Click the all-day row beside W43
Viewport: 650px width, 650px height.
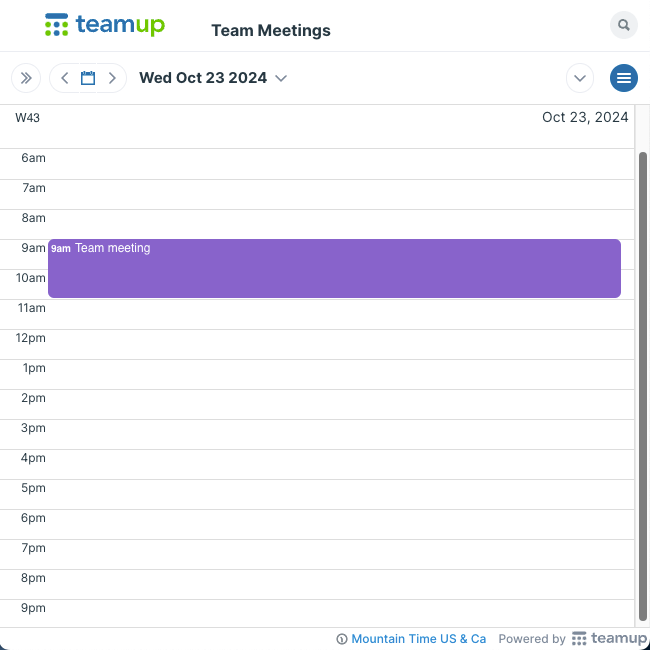tap(340, 137)
